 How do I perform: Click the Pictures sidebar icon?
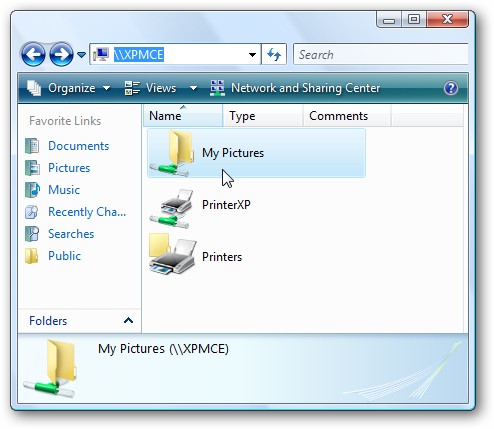32,168
